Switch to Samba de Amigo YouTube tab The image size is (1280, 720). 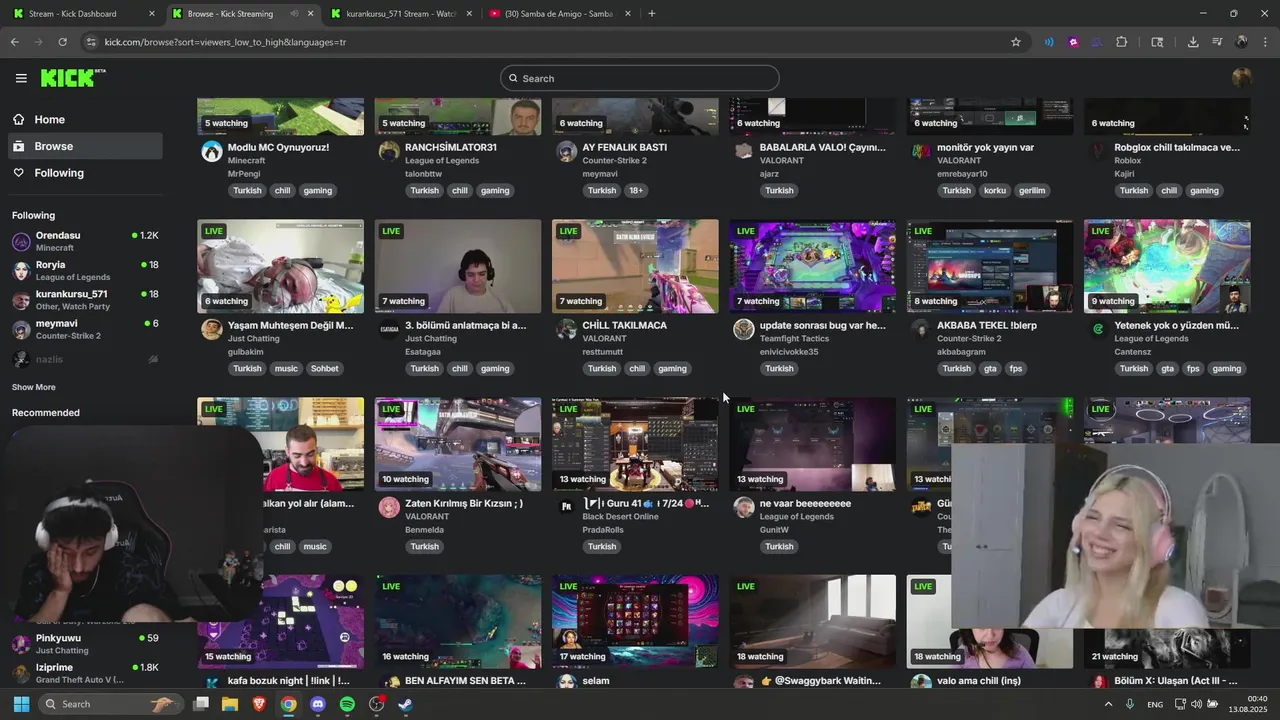[x=559, y=14]
